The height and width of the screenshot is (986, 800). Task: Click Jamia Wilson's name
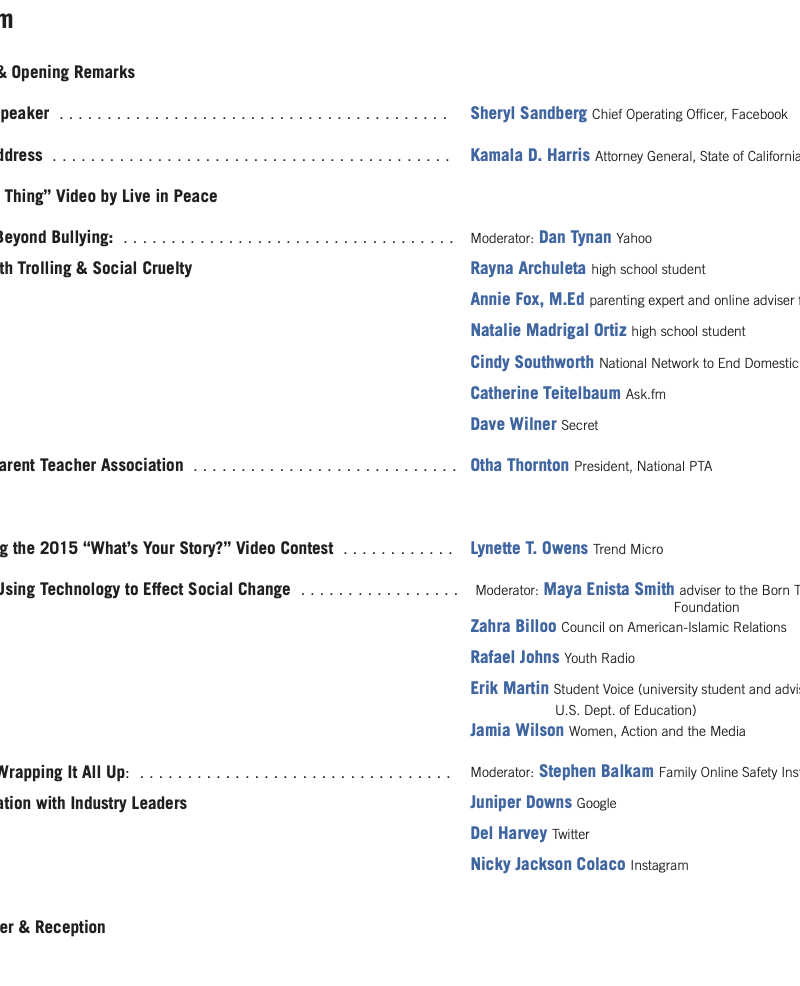click(x=517, y=731)
